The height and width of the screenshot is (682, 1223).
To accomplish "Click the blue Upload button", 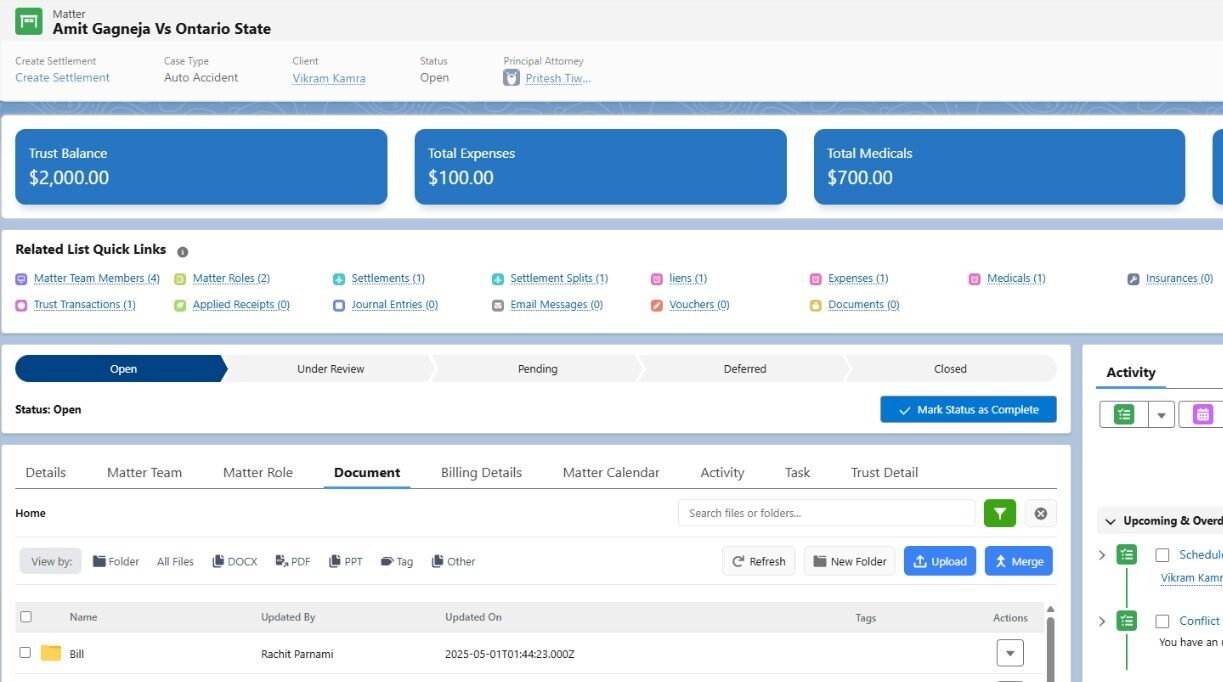I will [940, 561].
